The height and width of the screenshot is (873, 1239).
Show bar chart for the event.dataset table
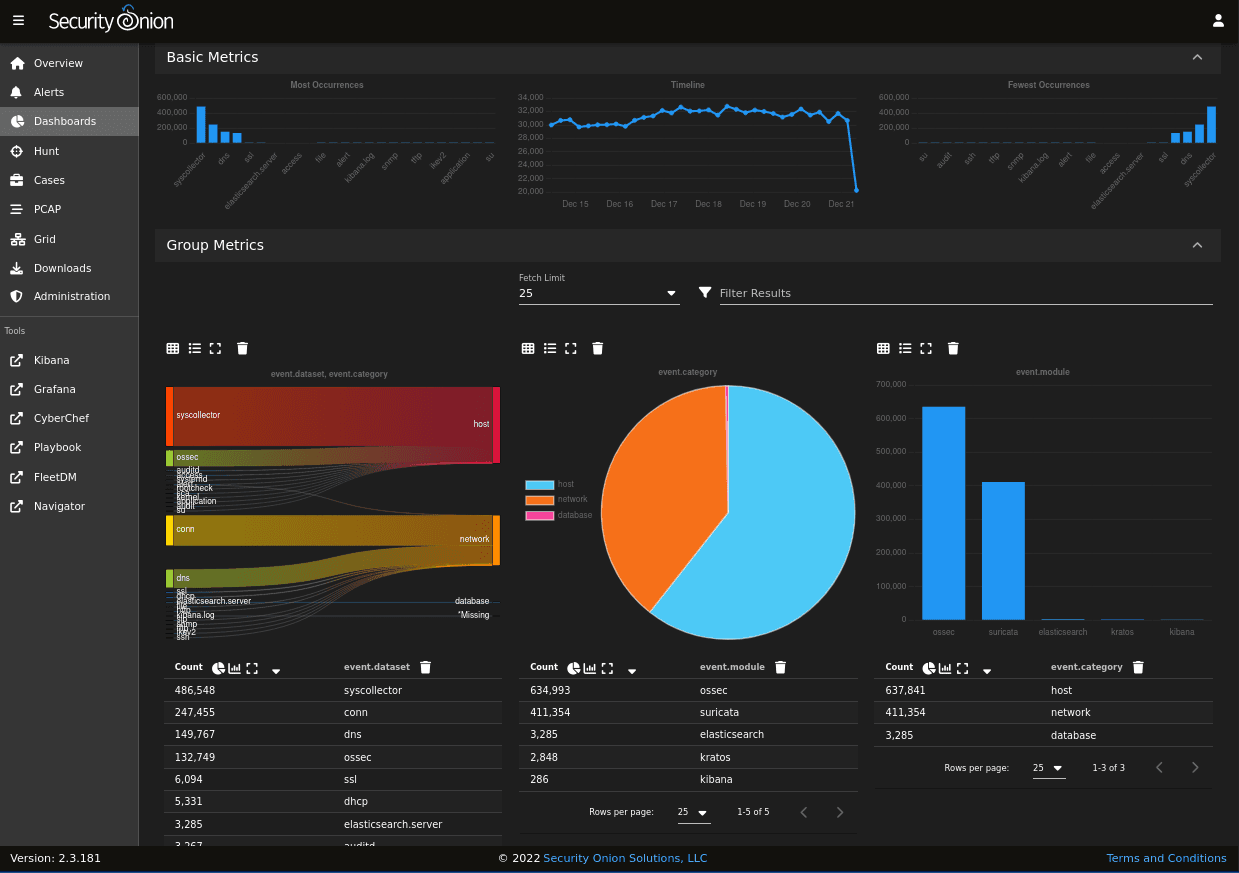(x=235, y=668)
